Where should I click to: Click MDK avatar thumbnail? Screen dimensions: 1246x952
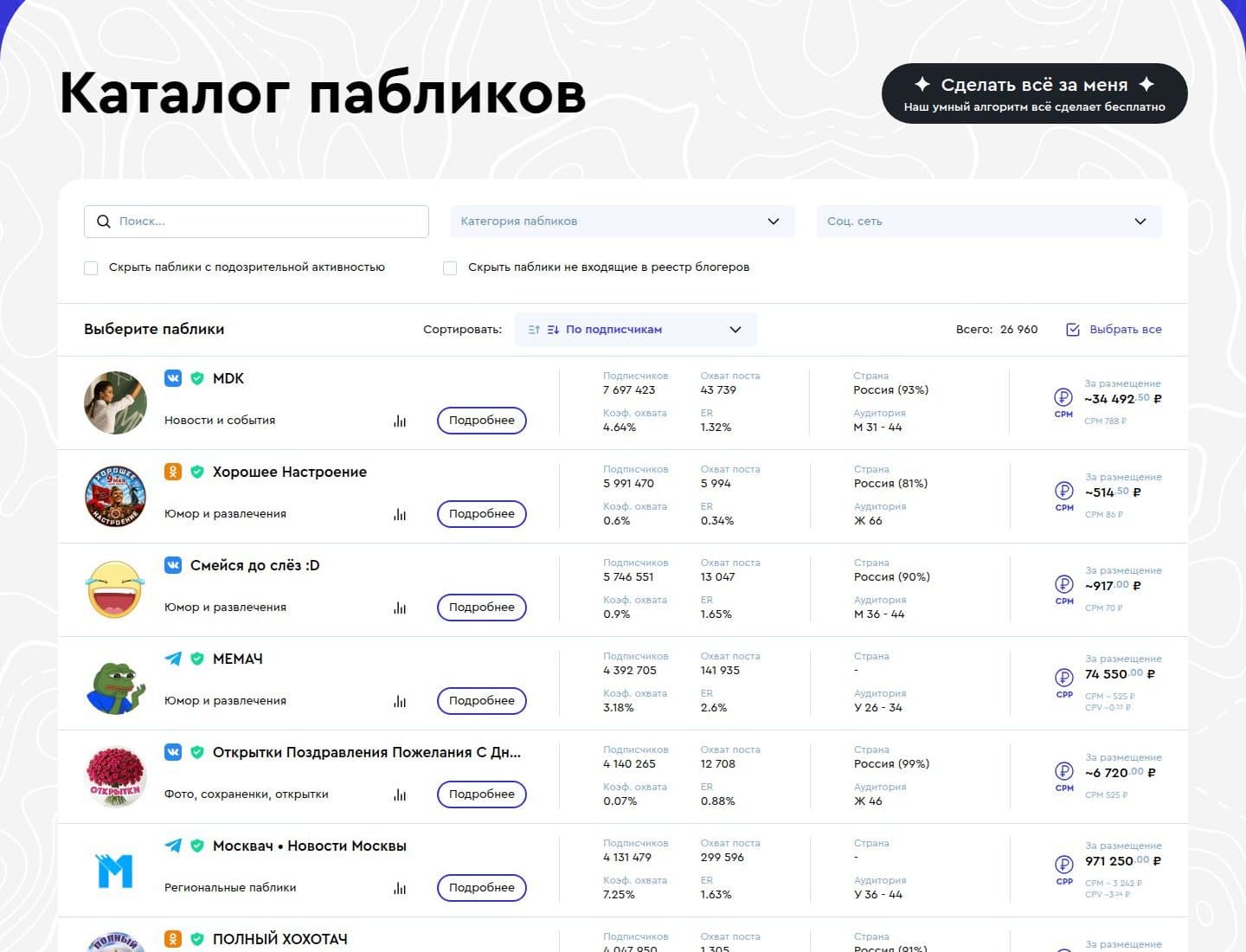[115, 402]
